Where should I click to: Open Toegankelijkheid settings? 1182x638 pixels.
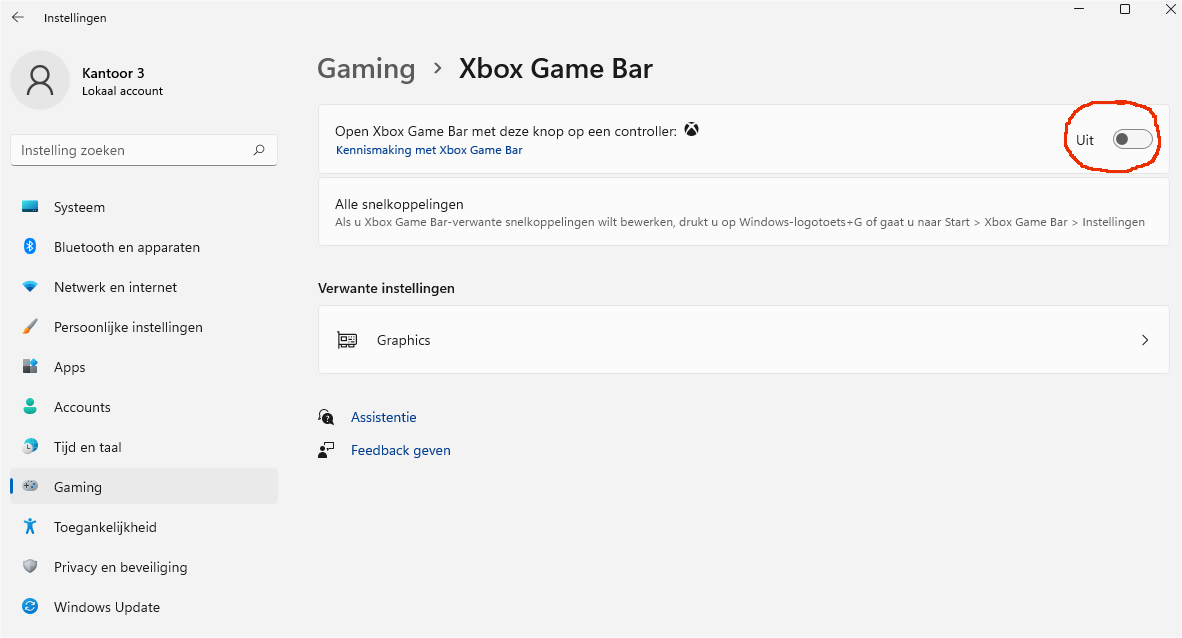(144, 526)
